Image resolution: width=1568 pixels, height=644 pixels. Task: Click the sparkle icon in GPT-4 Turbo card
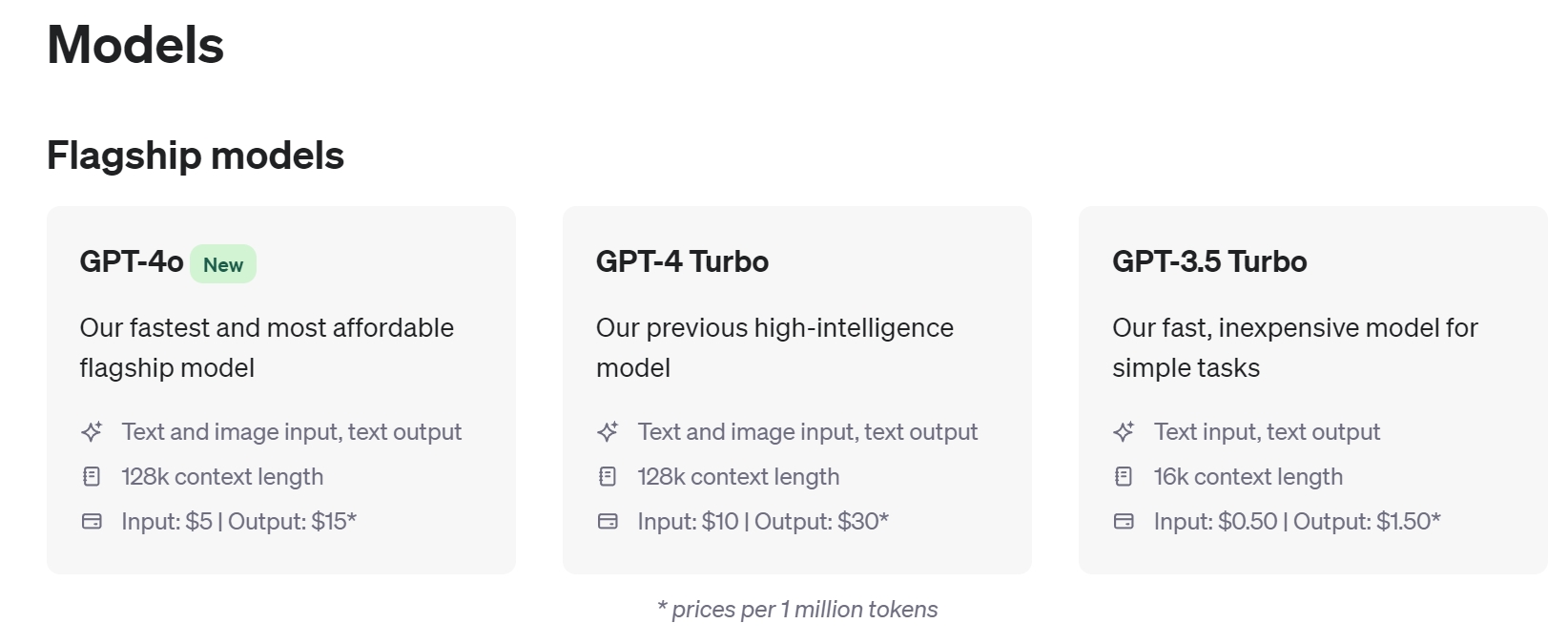(608, 432)
